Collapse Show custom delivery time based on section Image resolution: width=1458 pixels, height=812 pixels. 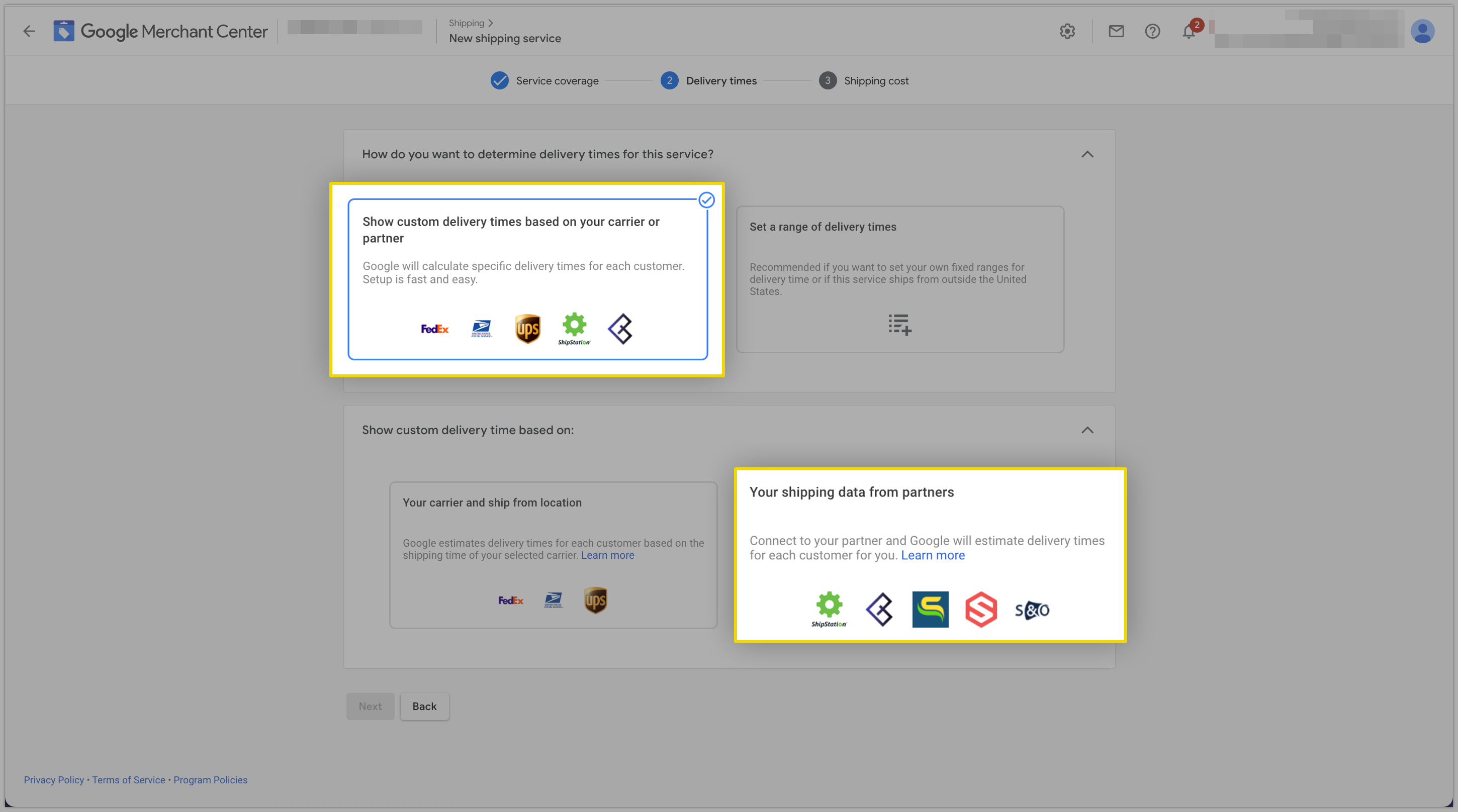click(x=1087, y=430)
